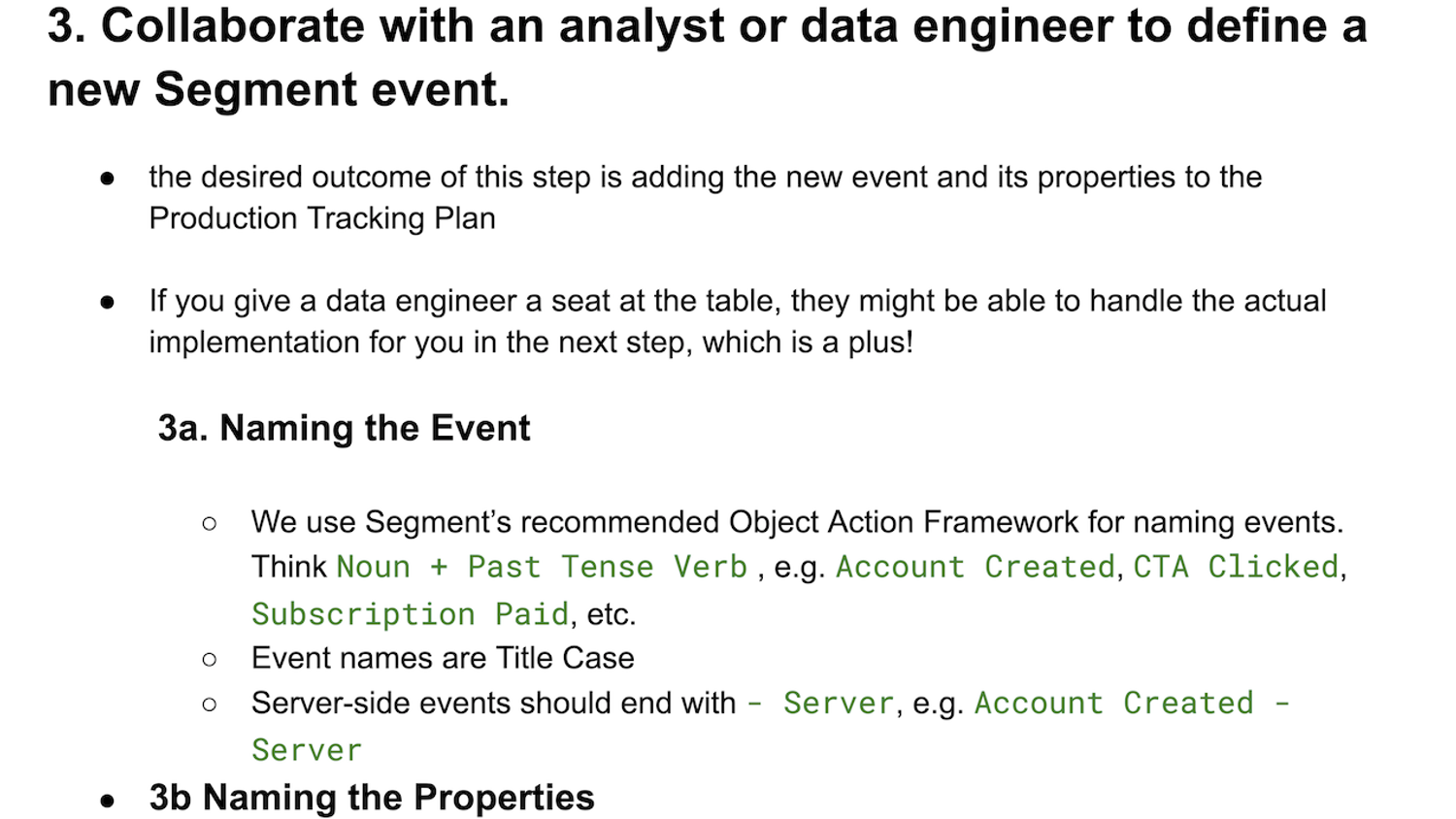Click the hollow bullet before "Server-side events"
This screenshot has width=1456, height=819.
tap(210, 704)
